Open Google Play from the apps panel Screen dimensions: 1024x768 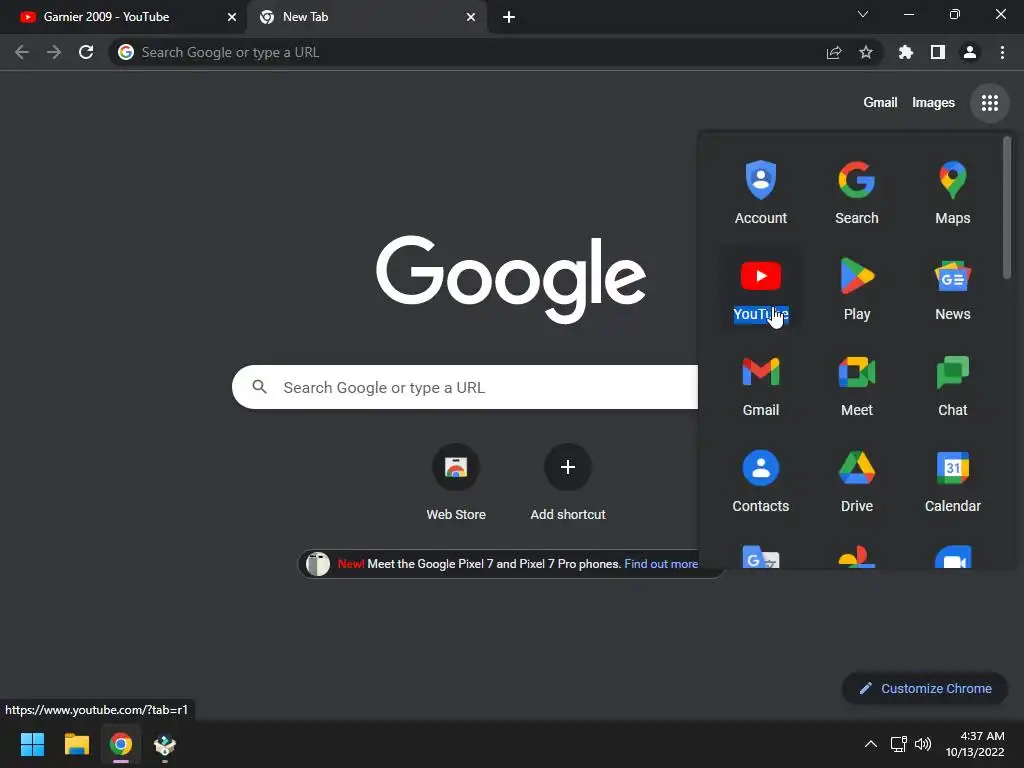[856, 288]
